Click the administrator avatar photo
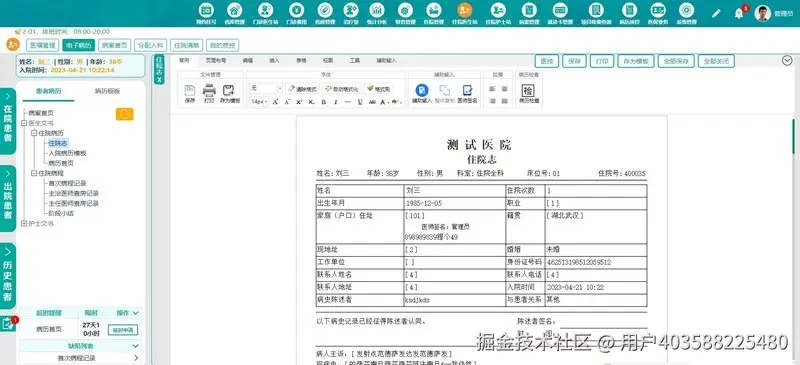This screenshot has width=800, height=365. coord(763,13)
